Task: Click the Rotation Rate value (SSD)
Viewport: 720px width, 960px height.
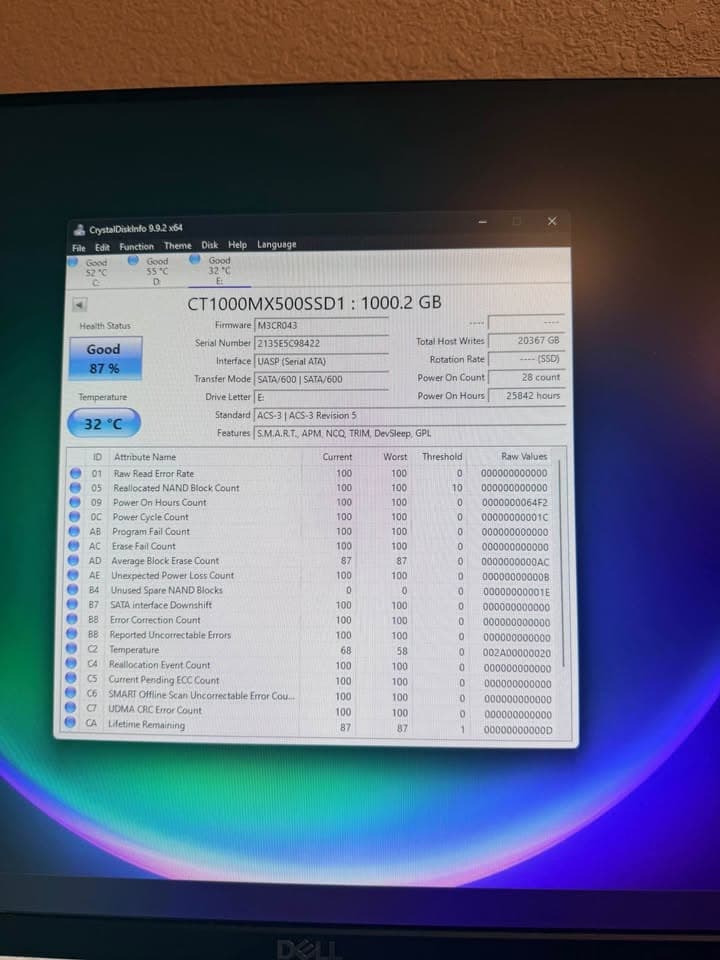Action: pyautogui.click(x=526, y=359)
